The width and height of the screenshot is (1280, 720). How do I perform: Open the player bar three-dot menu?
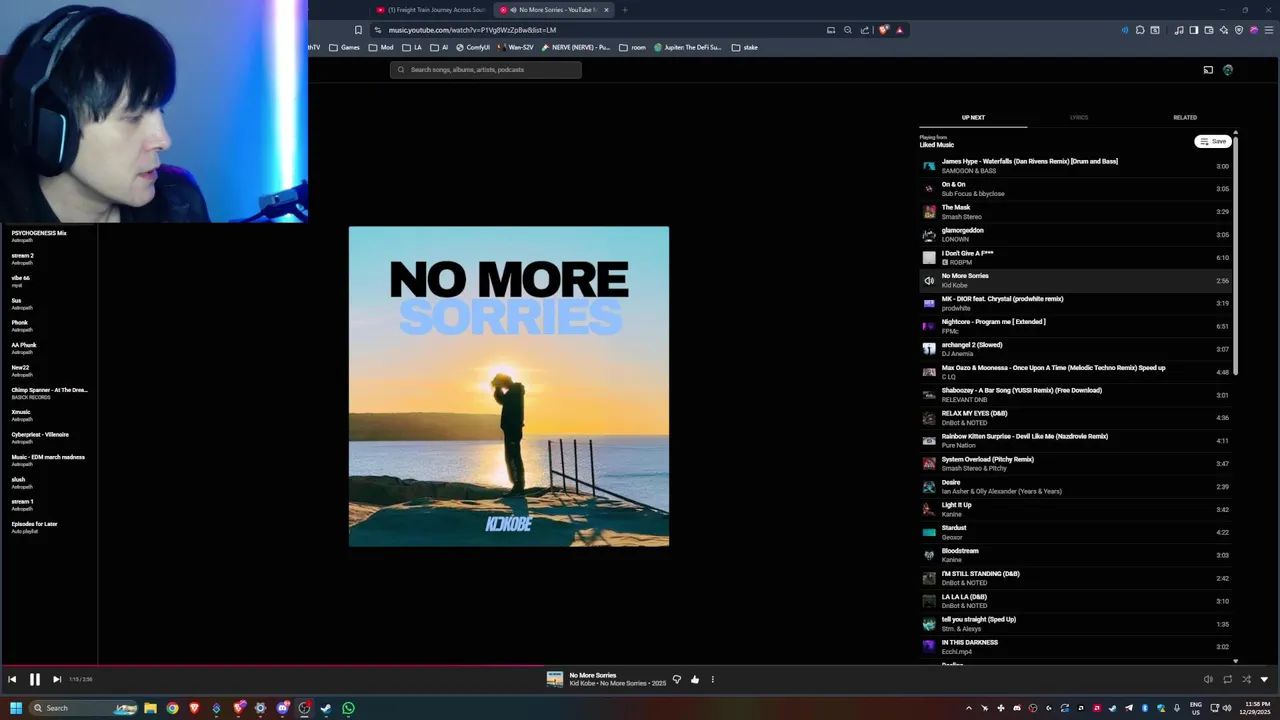pos(713,680)
